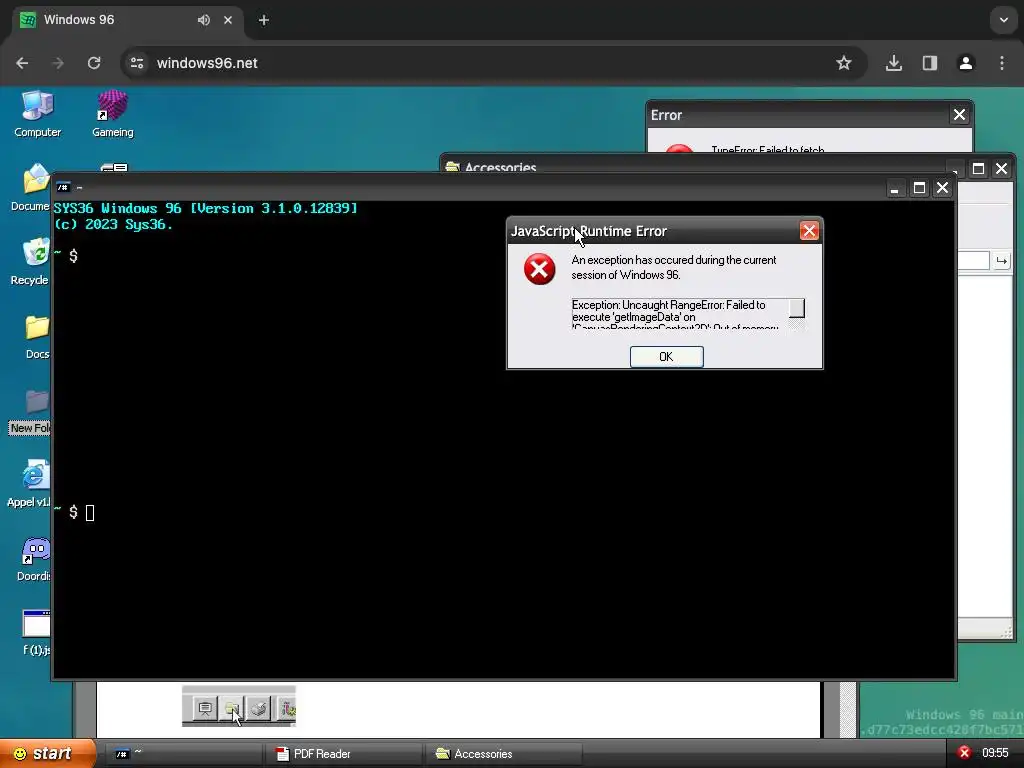Close the Error window behind
The image size is (1024, 768).
[959, 115]
